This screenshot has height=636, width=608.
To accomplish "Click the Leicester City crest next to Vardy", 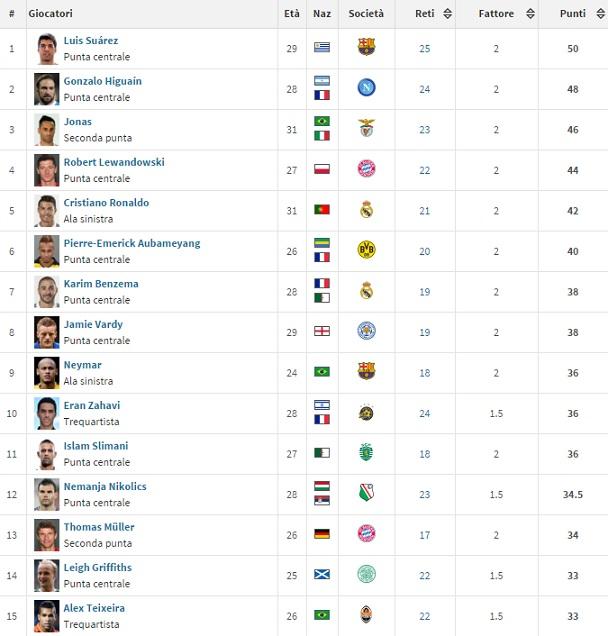I will coord(366,331).
